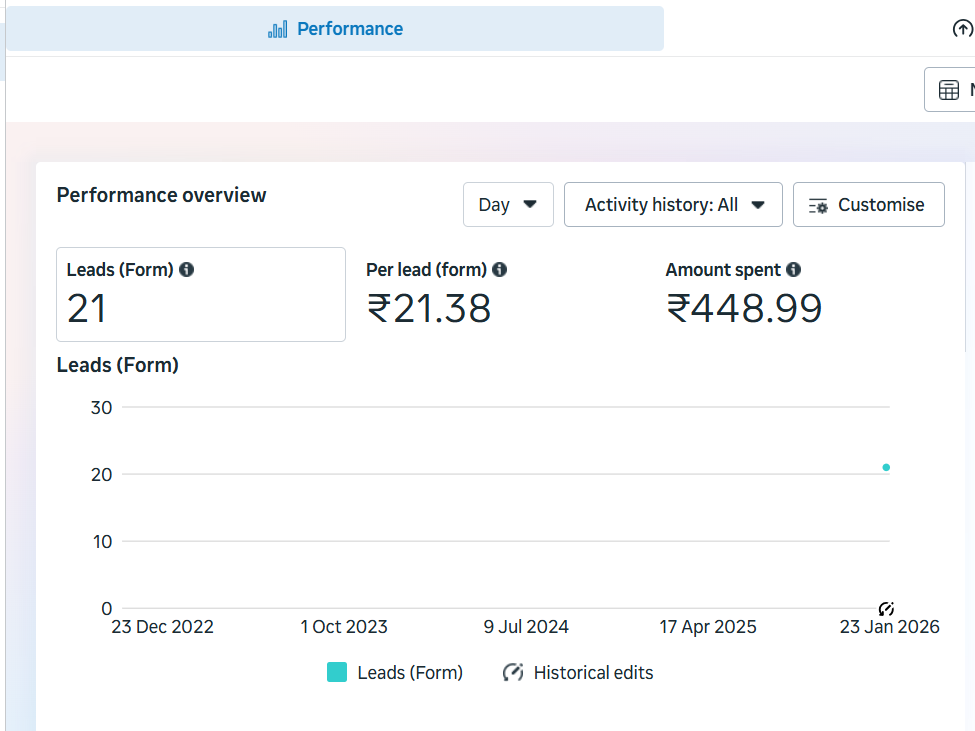Click the Performance overview heading
The height and width of the screenshot is (731, 975).
click(161, 195)
